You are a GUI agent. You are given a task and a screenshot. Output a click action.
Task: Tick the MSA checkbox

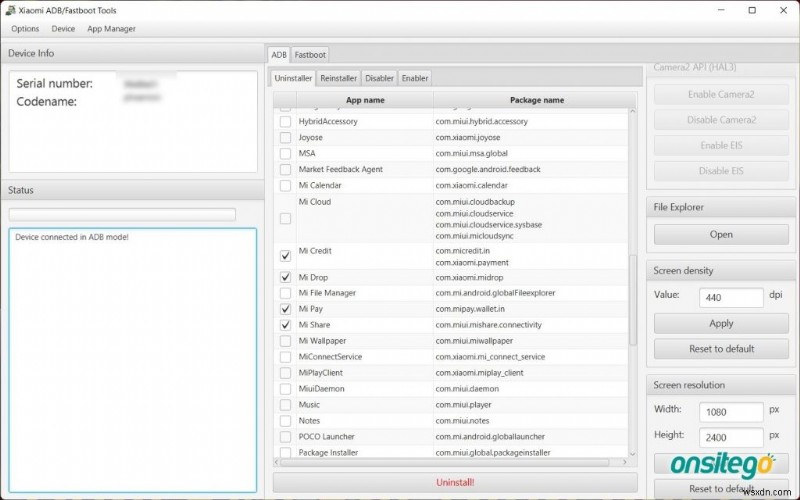pos(285,153)
